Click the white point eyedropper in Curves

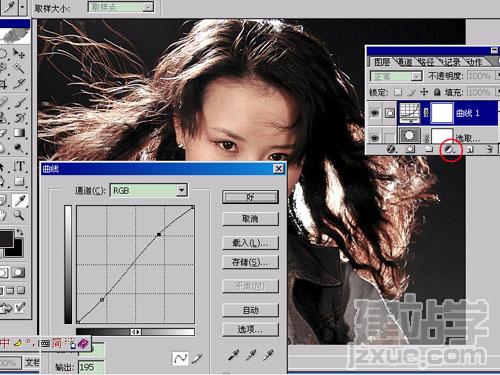pyautogui.click(x=269, y=355)
